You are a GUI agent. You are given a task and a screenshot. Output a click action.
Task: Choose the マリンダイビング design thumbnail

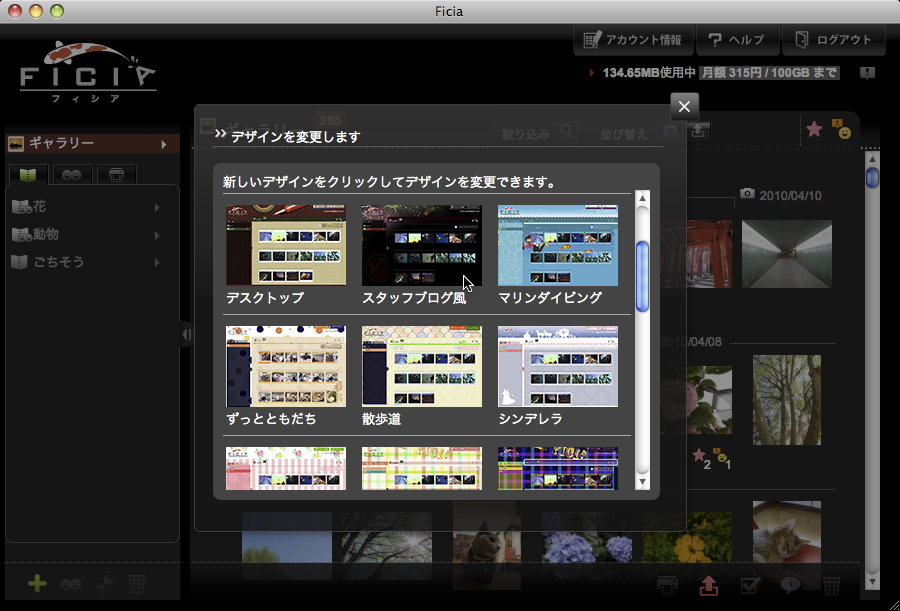pos(558,245)
